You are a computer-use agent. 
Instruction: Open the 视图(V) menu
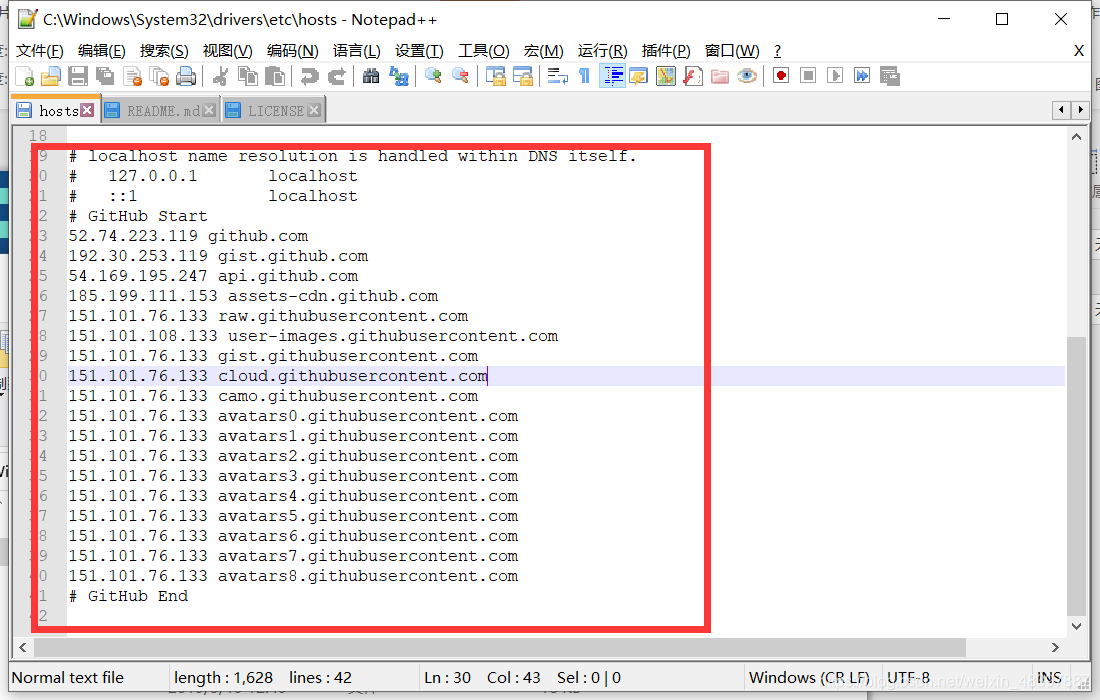pyautogui.click(x=227, y=51)
